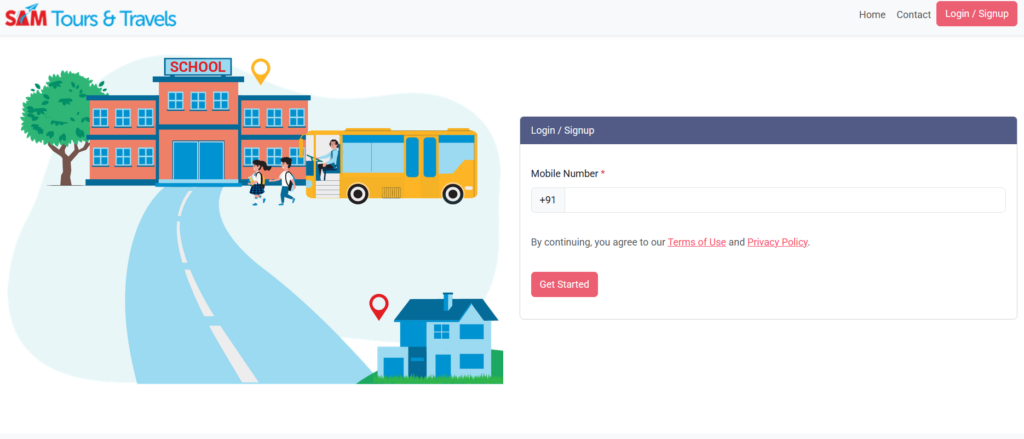This screenshot has width=1024, height=439.
Task: Open the Contact menu item
Action: 913,14
